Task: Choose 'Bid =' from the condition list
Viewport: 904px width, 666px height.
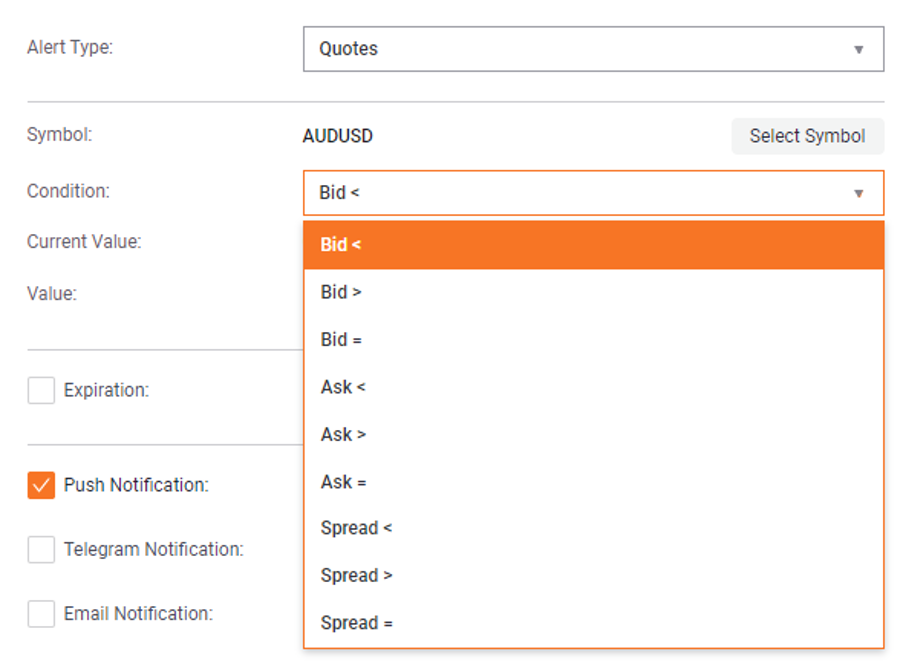Action: 594,340
